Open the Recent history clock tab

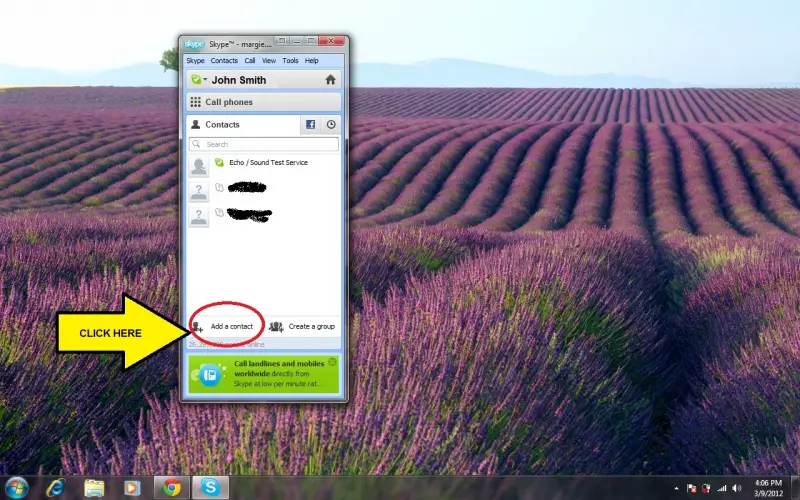point(331,124)
